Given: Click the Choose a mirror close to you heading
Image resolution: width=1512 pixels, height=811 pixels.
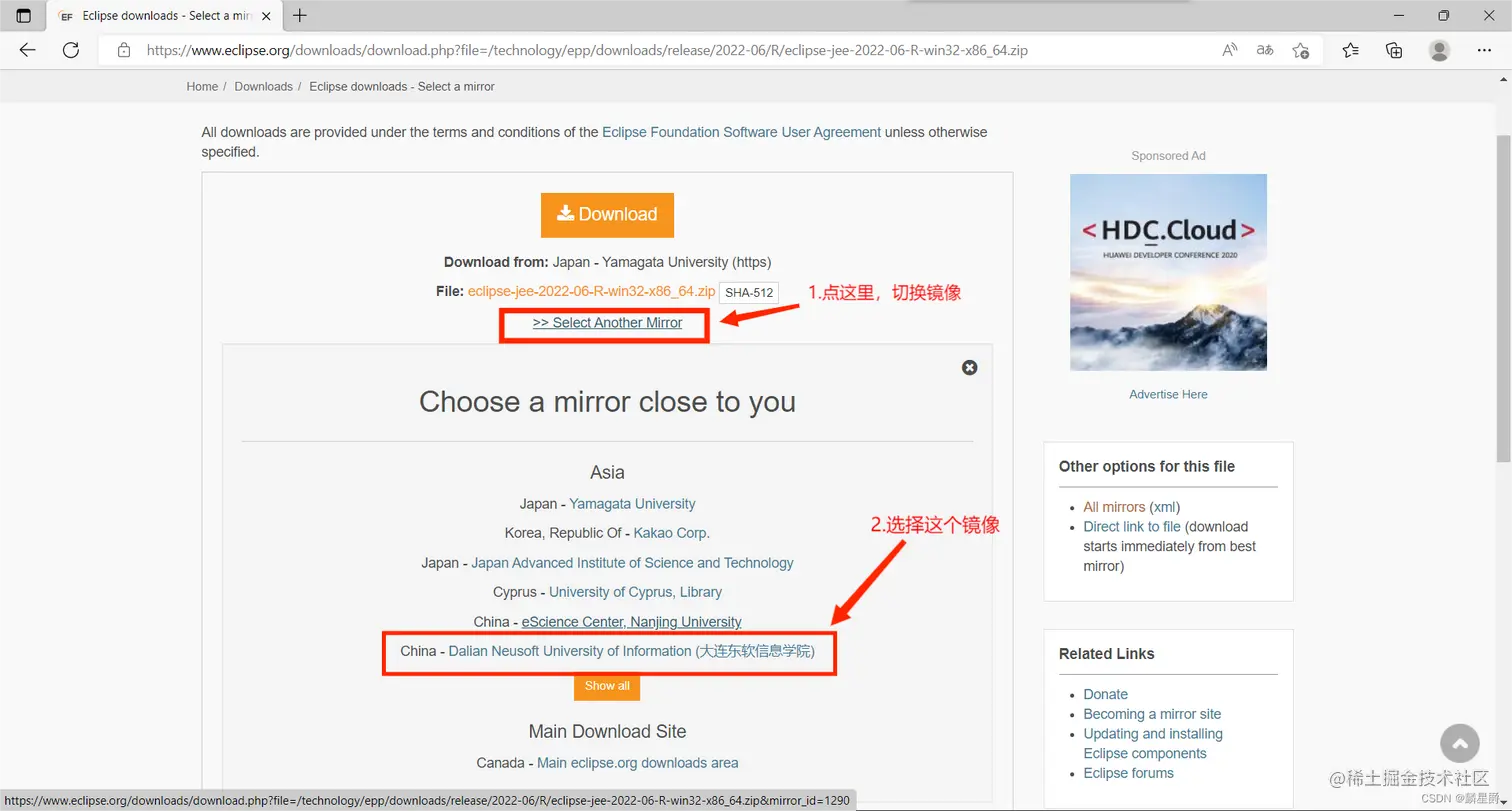Looking at the screenshot, I should coord(607,402).
